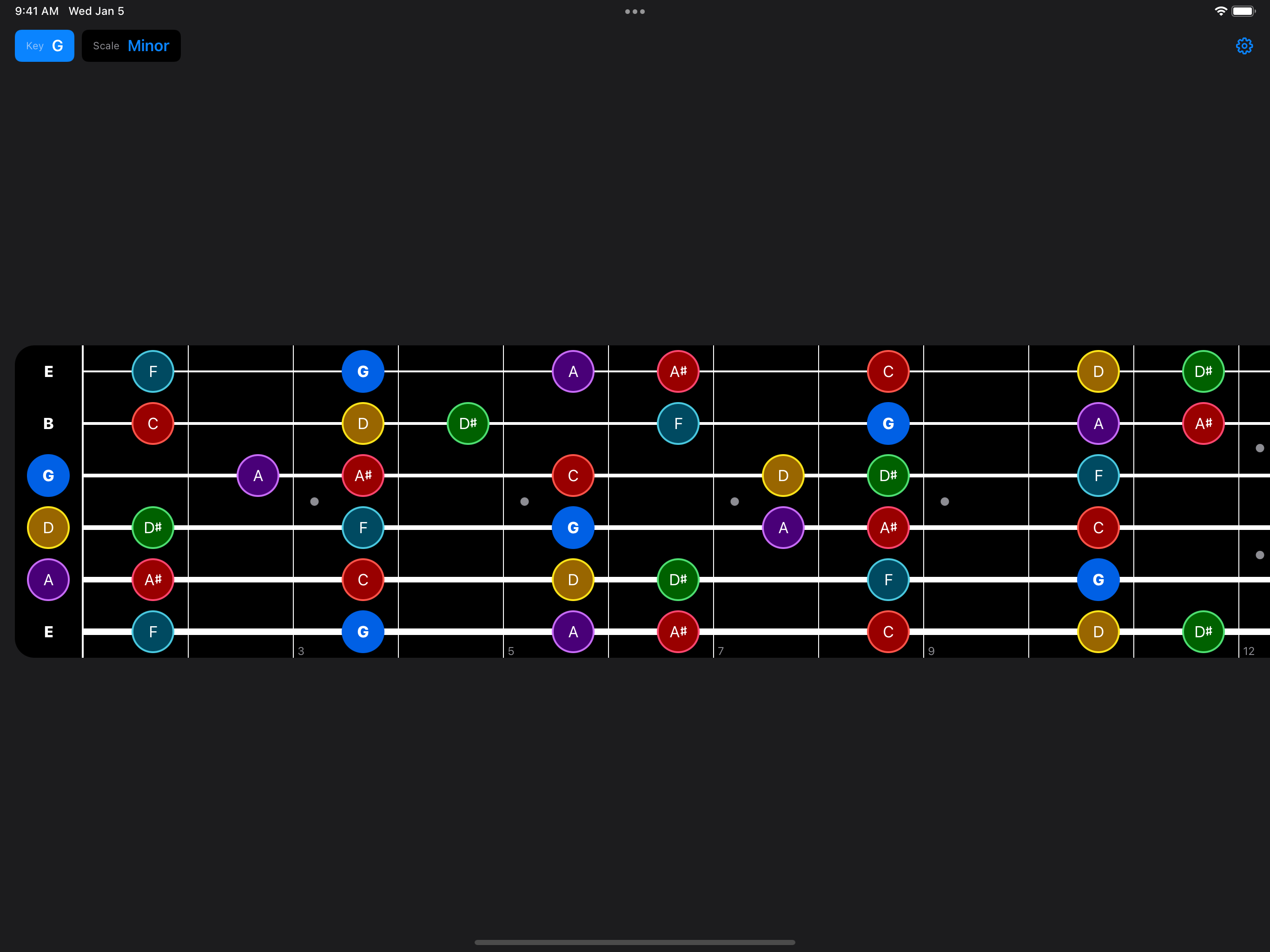Open the Scale Minor selector
The height and width of the screenshot is (952, 1270).
pyautogui.click(x=131, y=46)
